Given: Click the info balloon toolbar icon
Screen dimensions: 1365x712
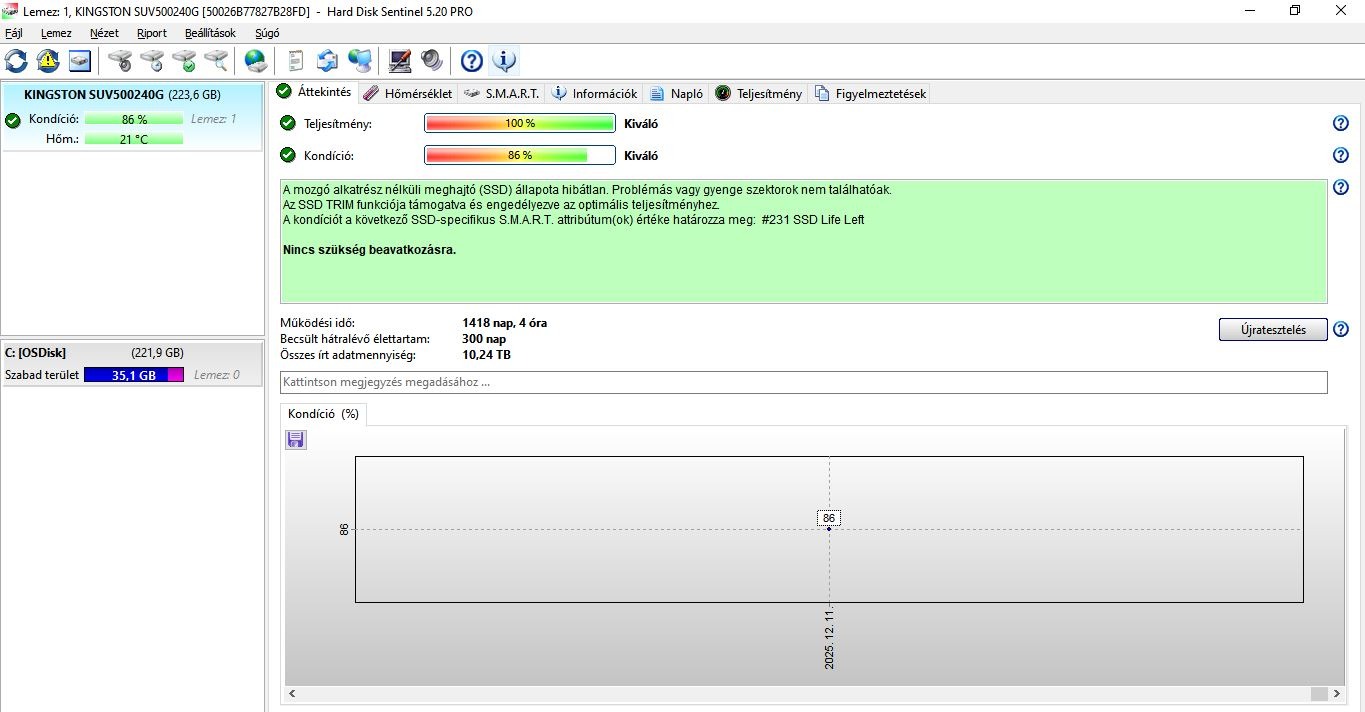Looking at the screenshot, I should [504, 61].
